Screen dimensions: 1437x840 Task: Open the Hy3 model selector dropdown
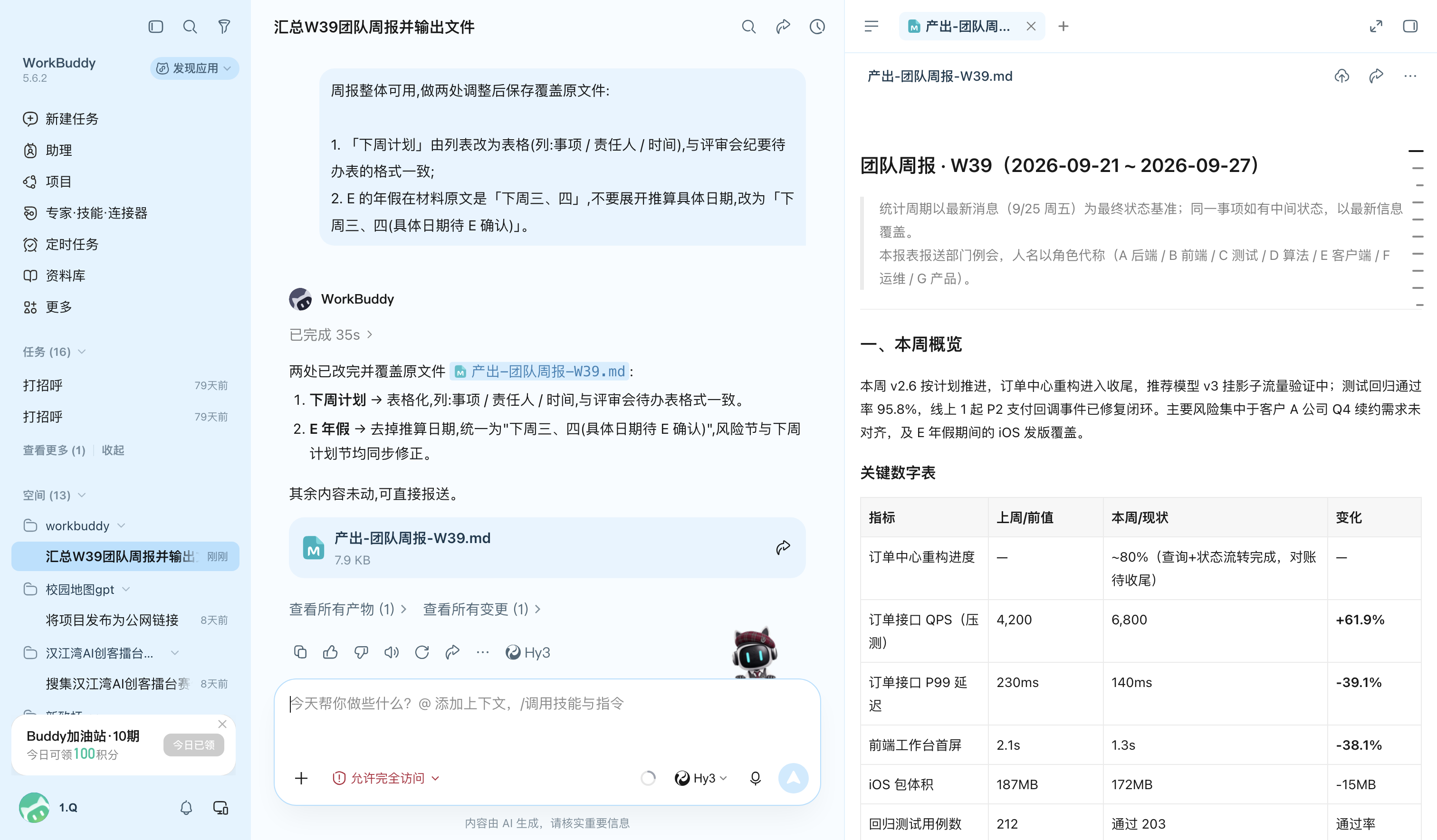pyautogui.click(x=701, y=778)
